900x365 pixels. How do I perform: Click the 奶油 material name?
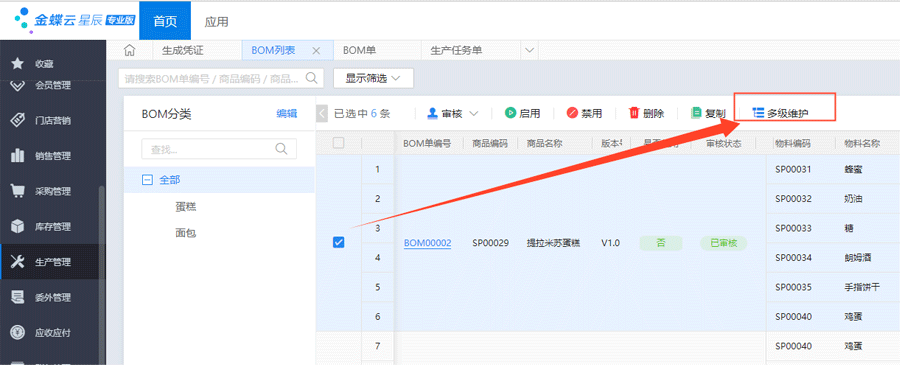click(854, 199)
